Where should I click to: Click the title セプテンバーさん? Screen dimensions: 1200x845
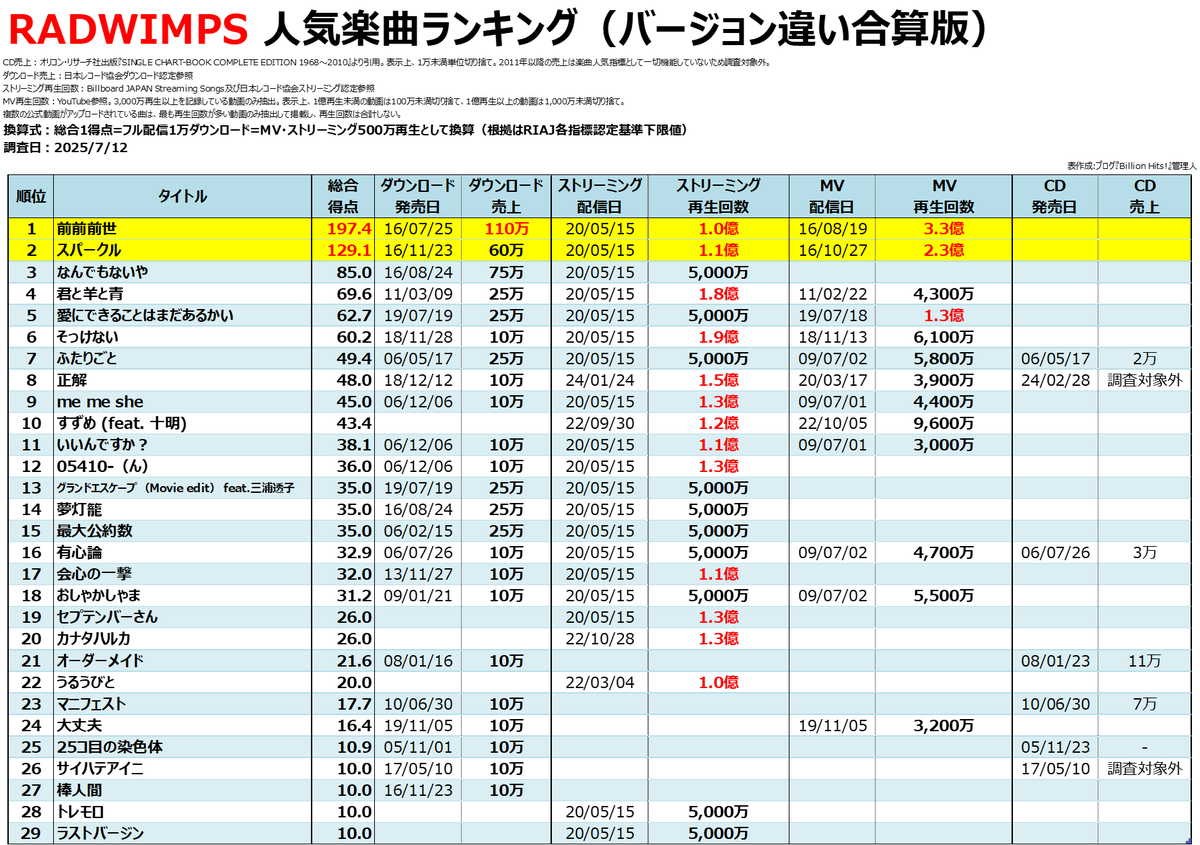(109, 616)
